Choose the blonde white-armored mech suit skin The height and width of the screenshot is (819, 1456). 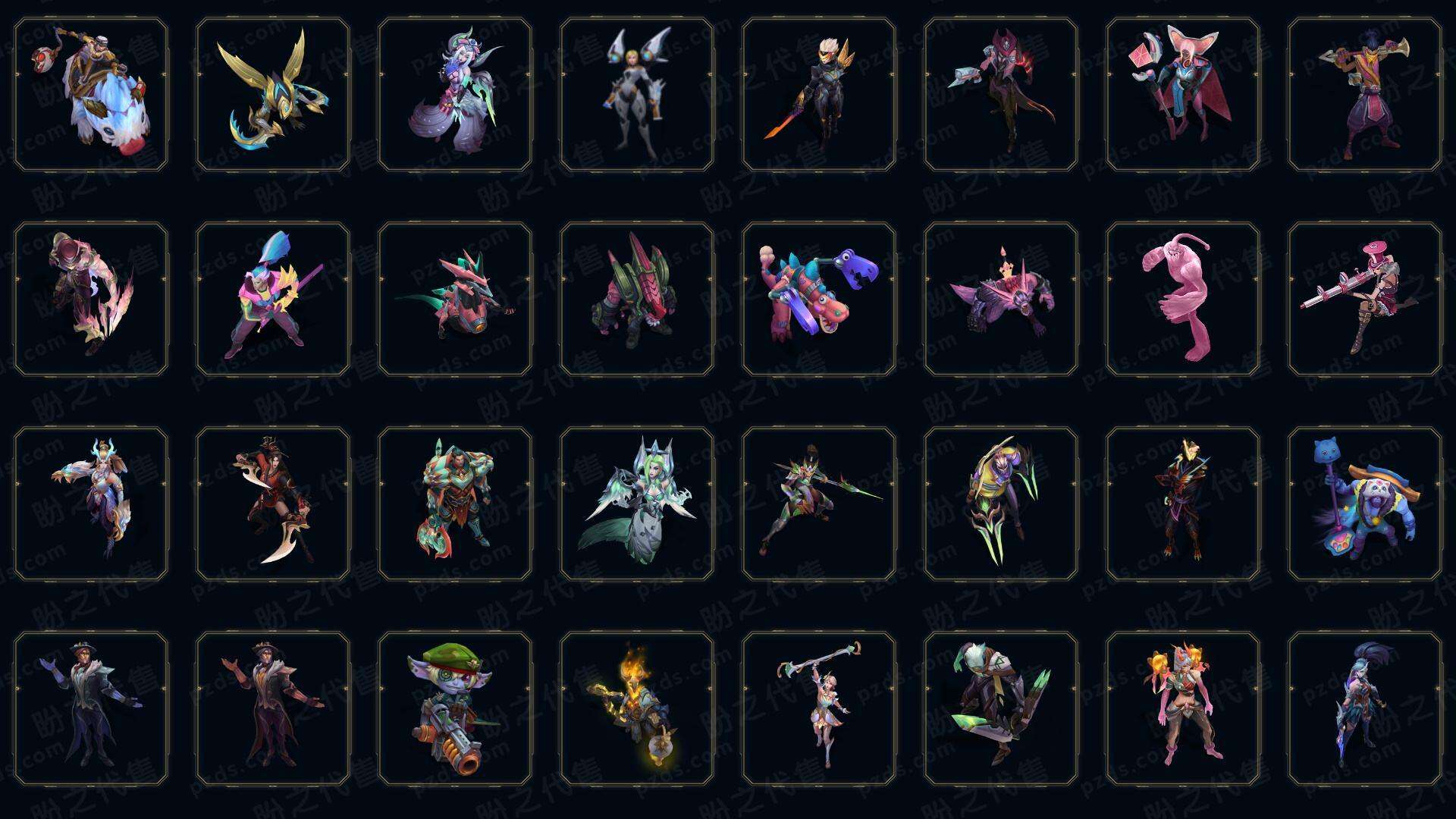[637, 95]
